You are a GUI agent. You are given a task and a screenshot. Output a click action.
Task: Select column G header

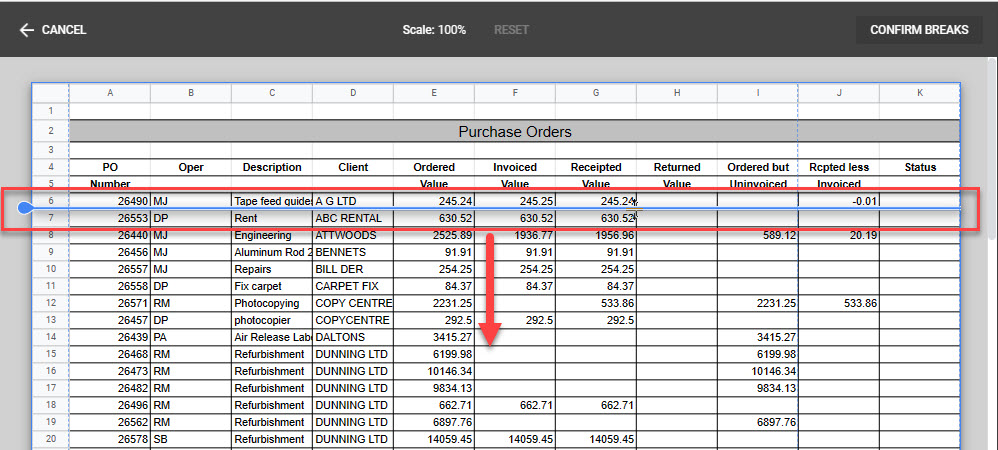point(595,93)
